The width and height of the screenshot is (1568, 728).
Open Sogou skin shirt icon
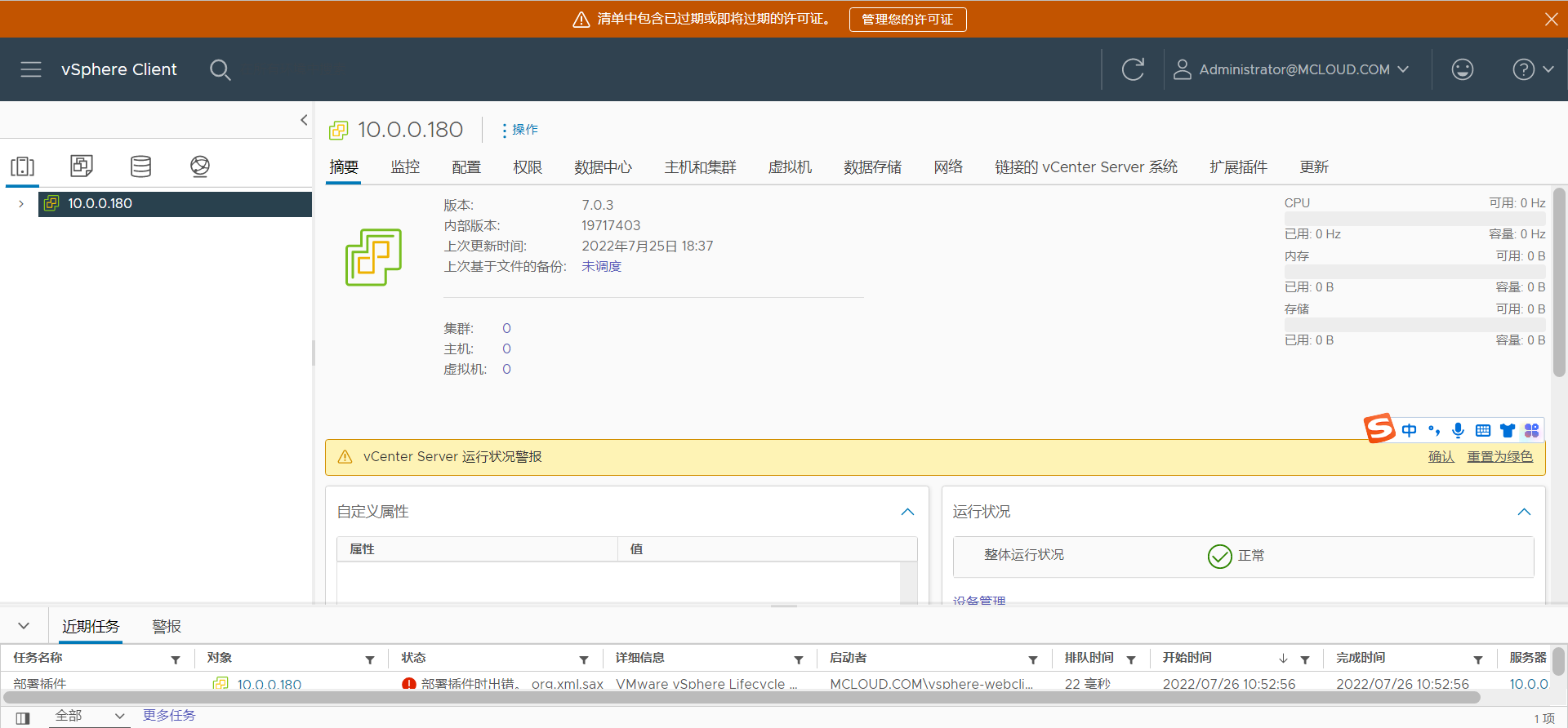tap(1508, 430)
